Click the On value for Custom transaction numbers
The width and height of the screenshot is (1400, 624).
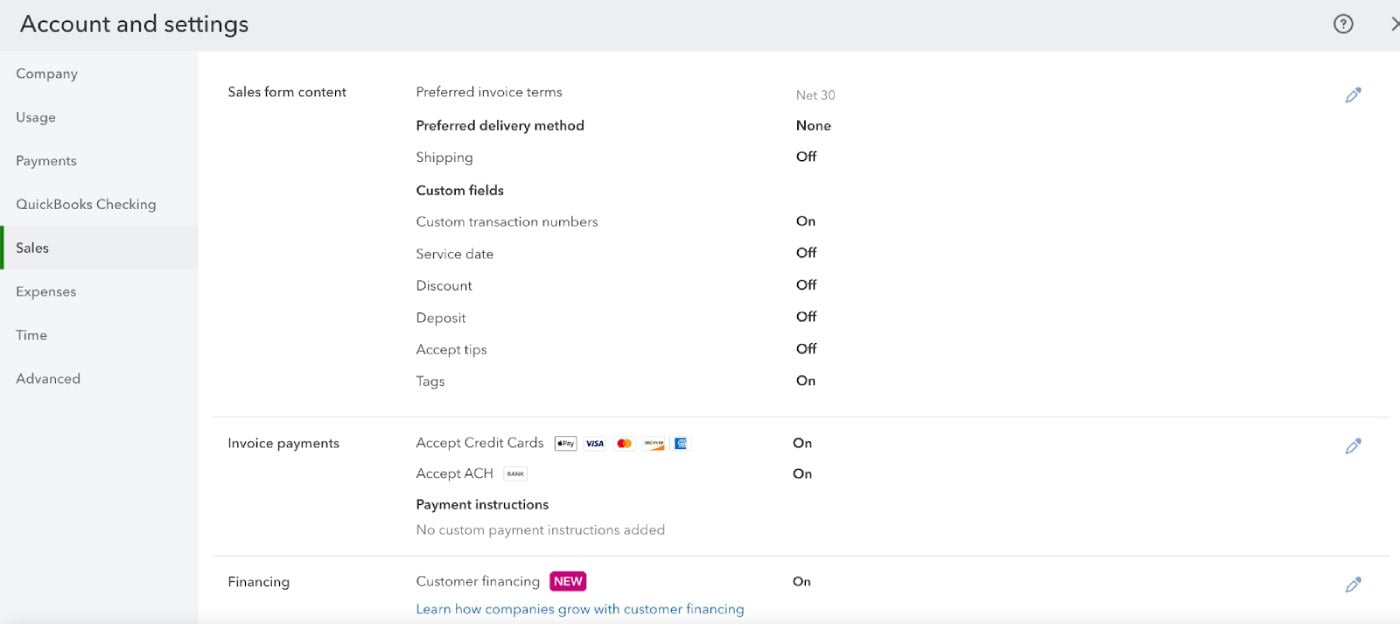tap(806, 222)
